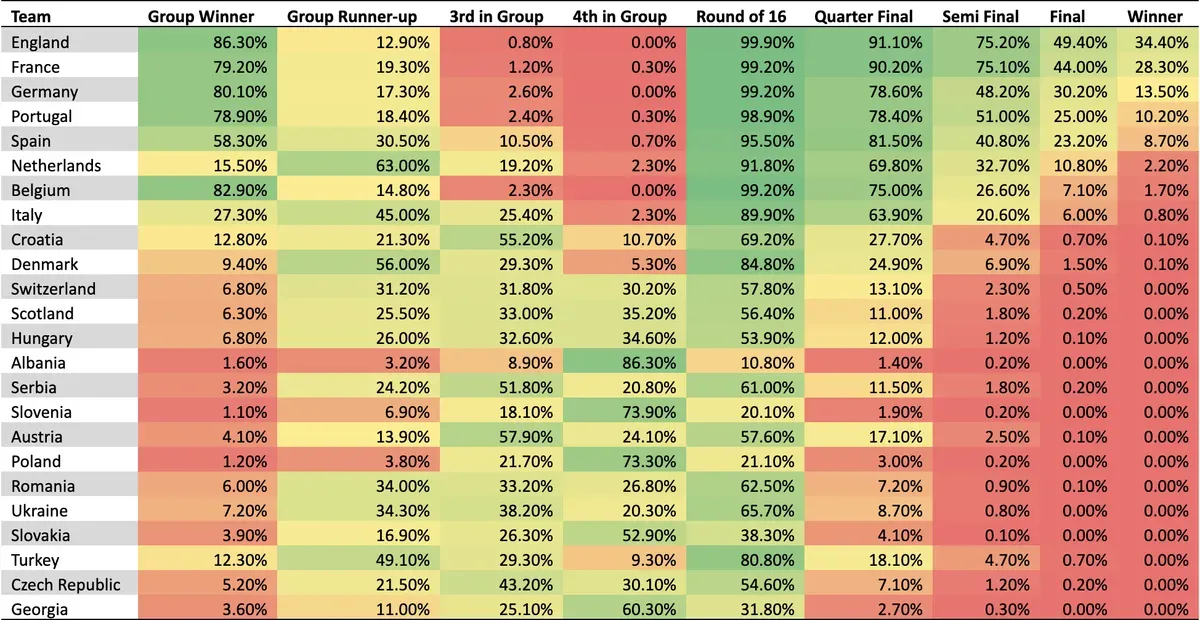The image size is (1200, 620).
Task: Select the England team name cell
Action: pyautogui.click(x=40, y=42)
